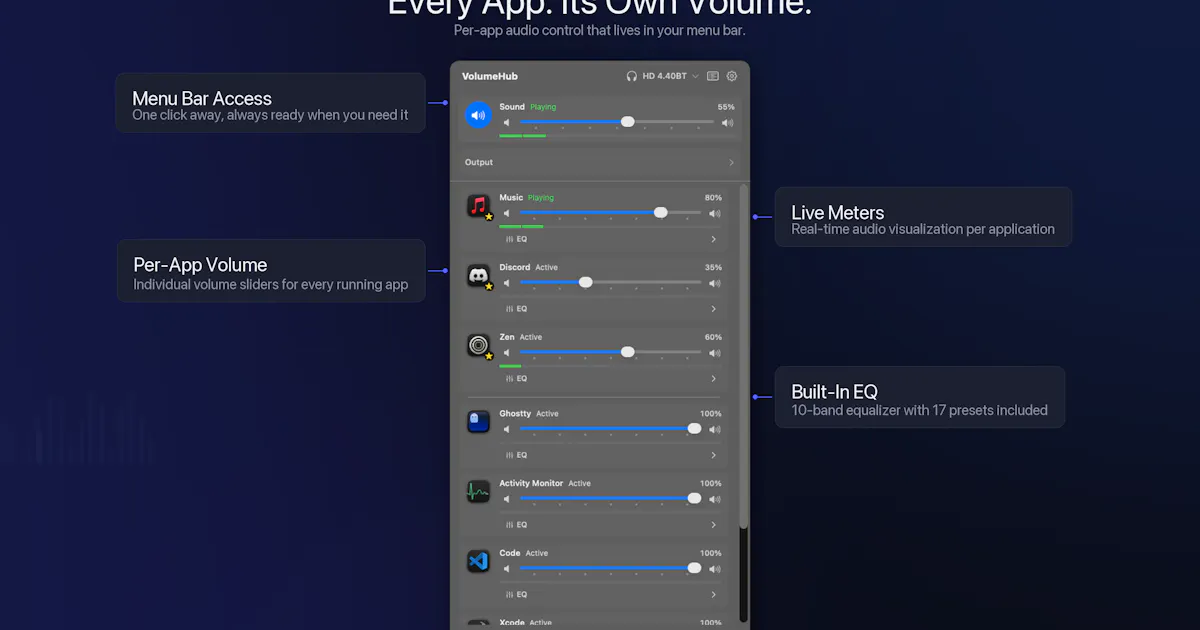The height and width of the screenshot is (630, 1200).
Task: Toggle the star badge on Music icon
Action: pos(489,216)
